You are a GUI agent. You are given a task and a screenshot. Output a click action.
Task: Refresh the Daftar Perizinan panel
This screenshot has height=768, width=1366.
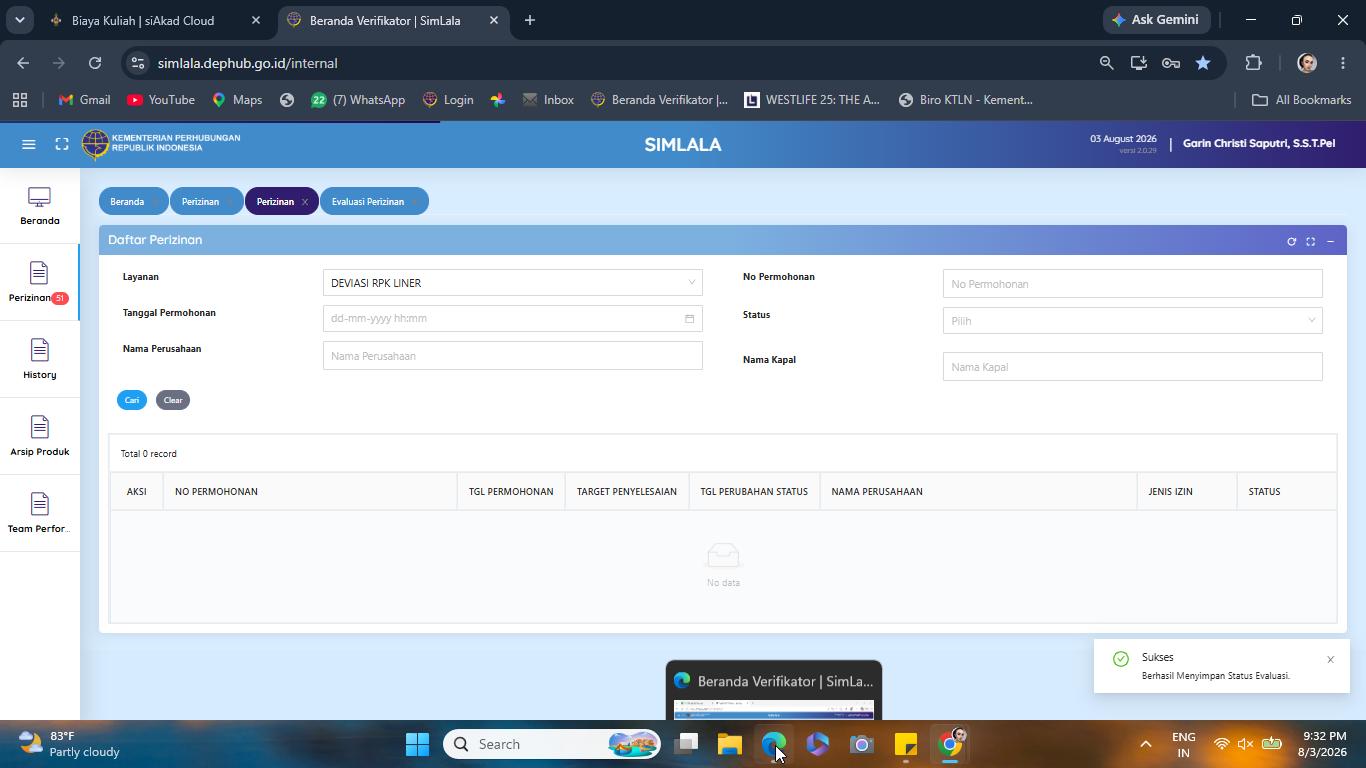click(x=1291, y=241)
